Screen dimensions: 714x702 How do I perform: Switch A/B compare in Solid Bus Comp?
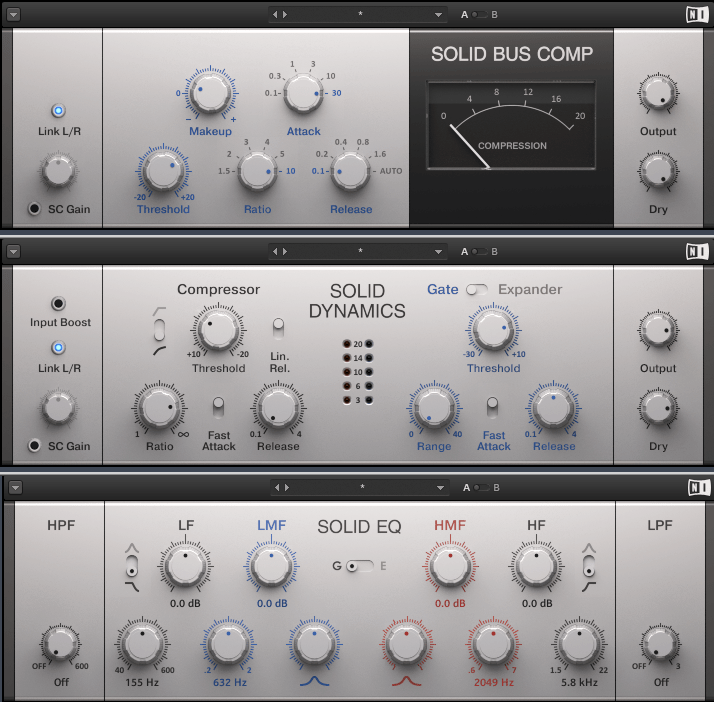[479, 15]
